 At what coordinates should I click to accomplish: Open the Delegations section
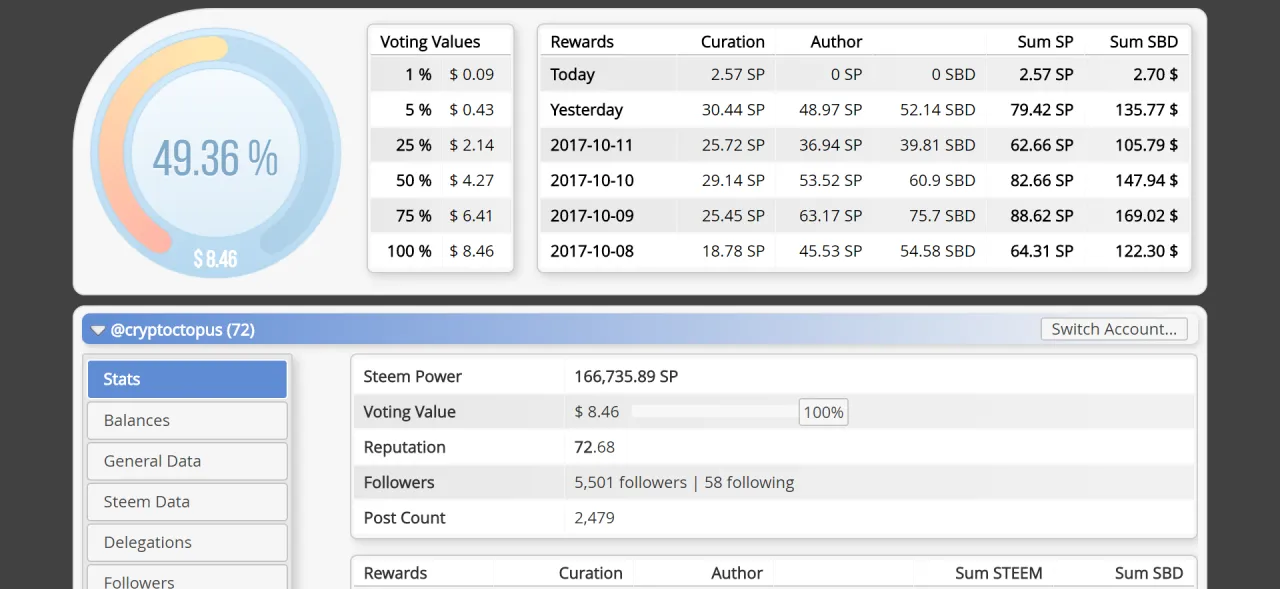coord(187,542)
